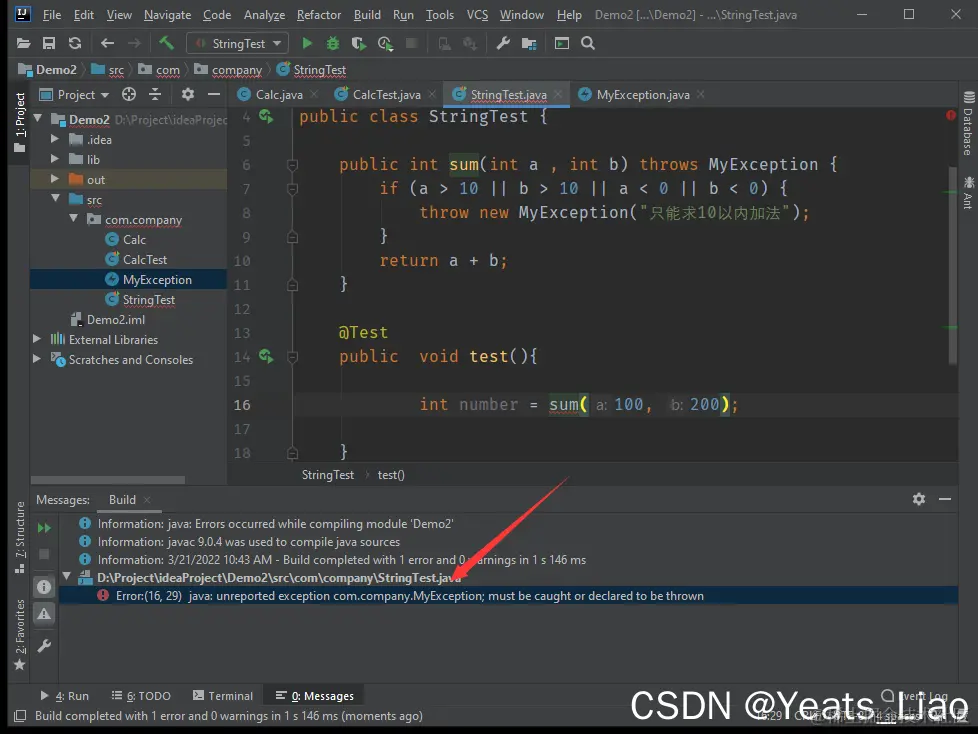Open Ant tool window
This screenshot has height=734, width=978.
point(968,193)
